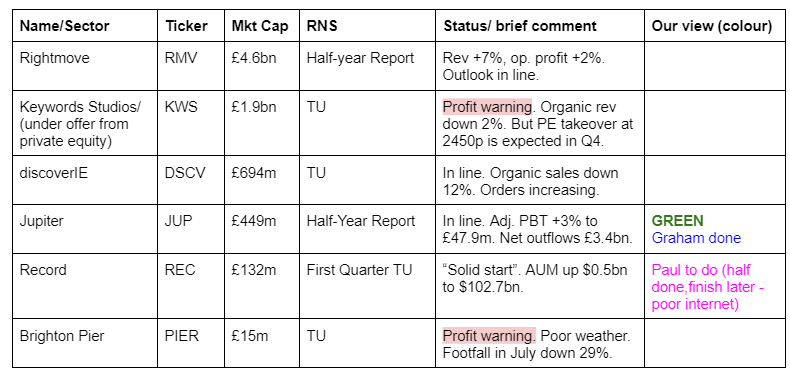The width and height of the screenshot is (790, 372).
Task: Select the First Quarter TU cell
Action: pos(367,286)
